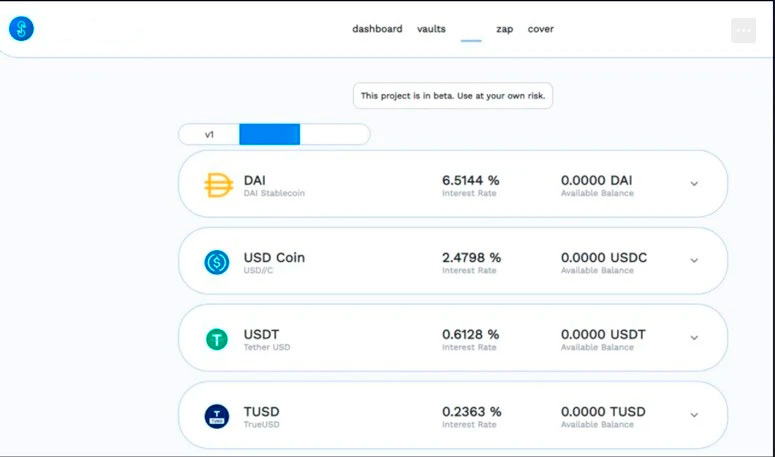Click the 6.5144 % interest rate

click(471, 180)
